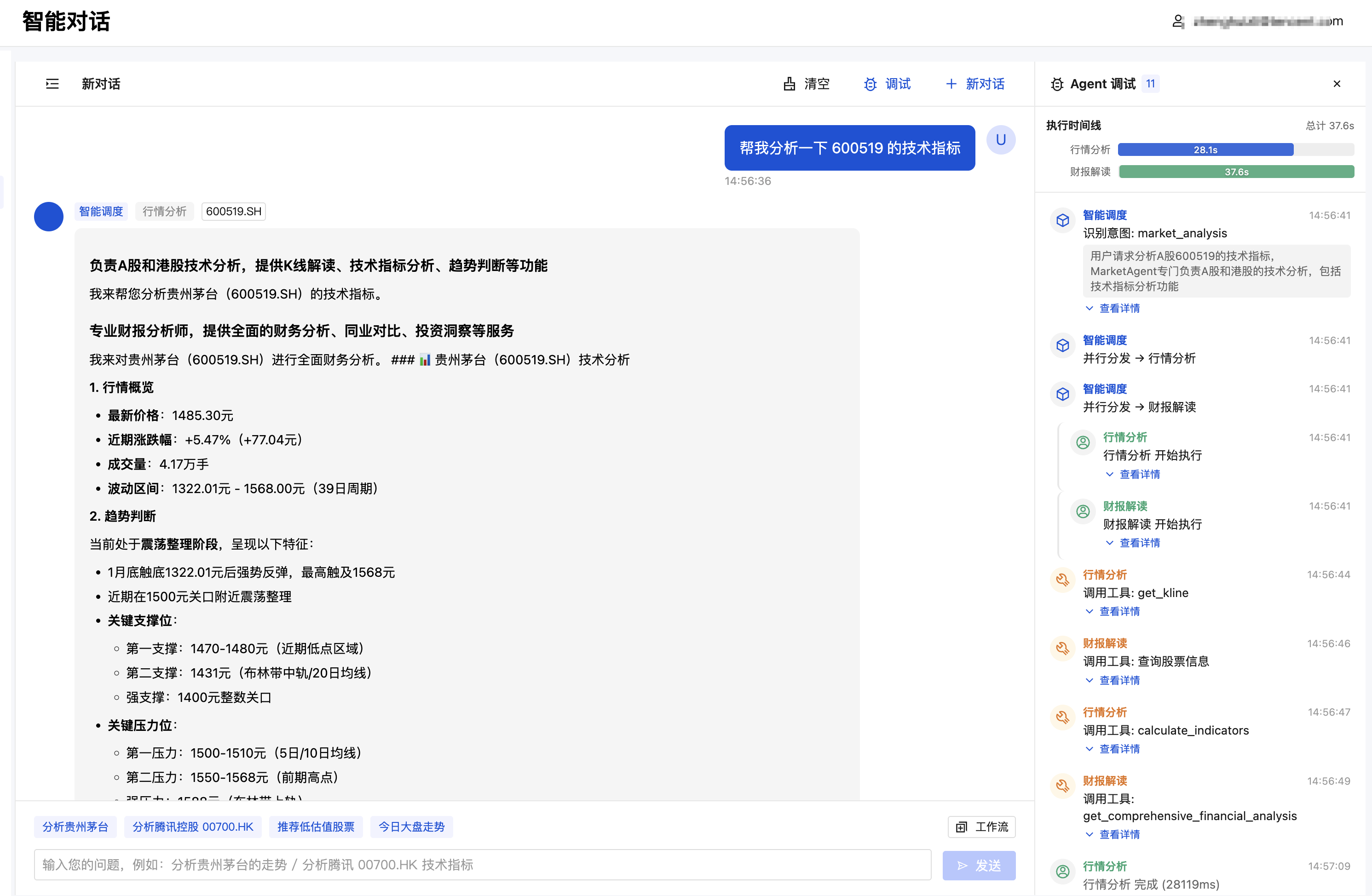The image size is (1372, 896).
Task: Expand 查看详情 under market_analysis intent
Action: click(1113, 308)
